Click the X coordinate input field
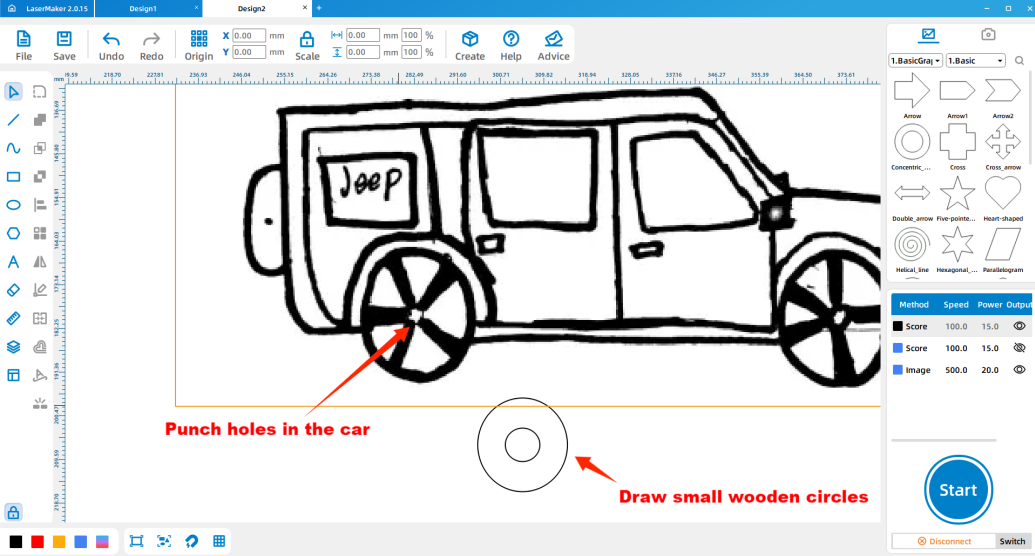The image size is (1035, 556). pyautogui.click(x=249, y=36)
